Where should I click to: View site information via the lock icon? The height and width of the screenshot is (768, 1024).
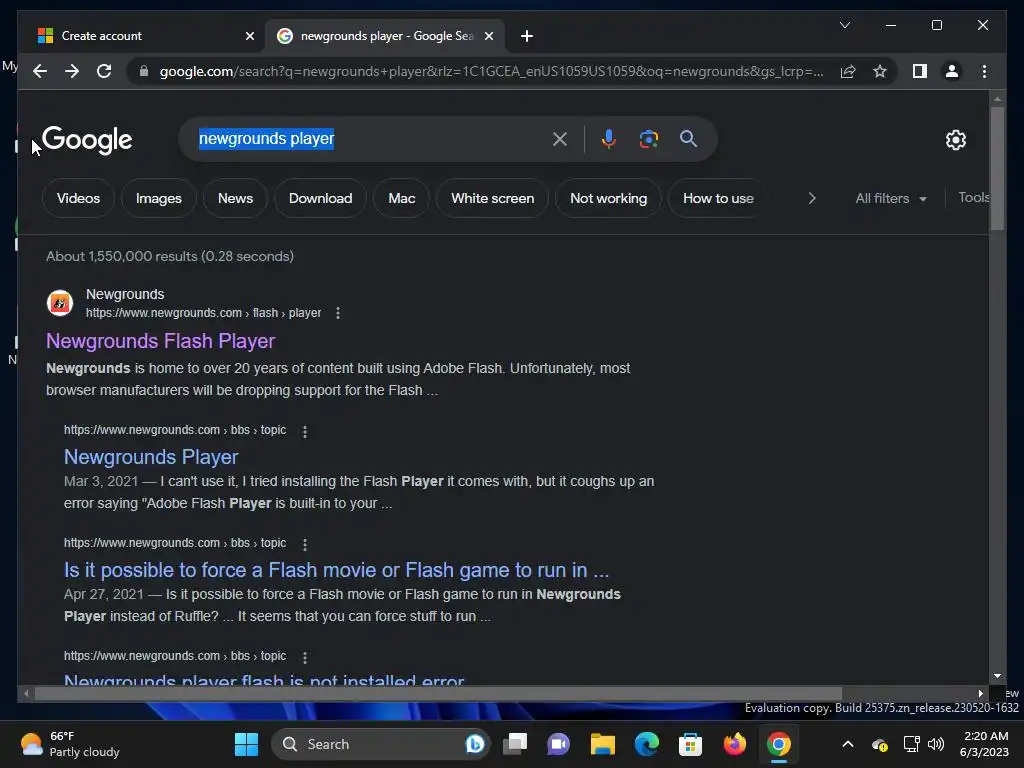(x=144, y=71)
